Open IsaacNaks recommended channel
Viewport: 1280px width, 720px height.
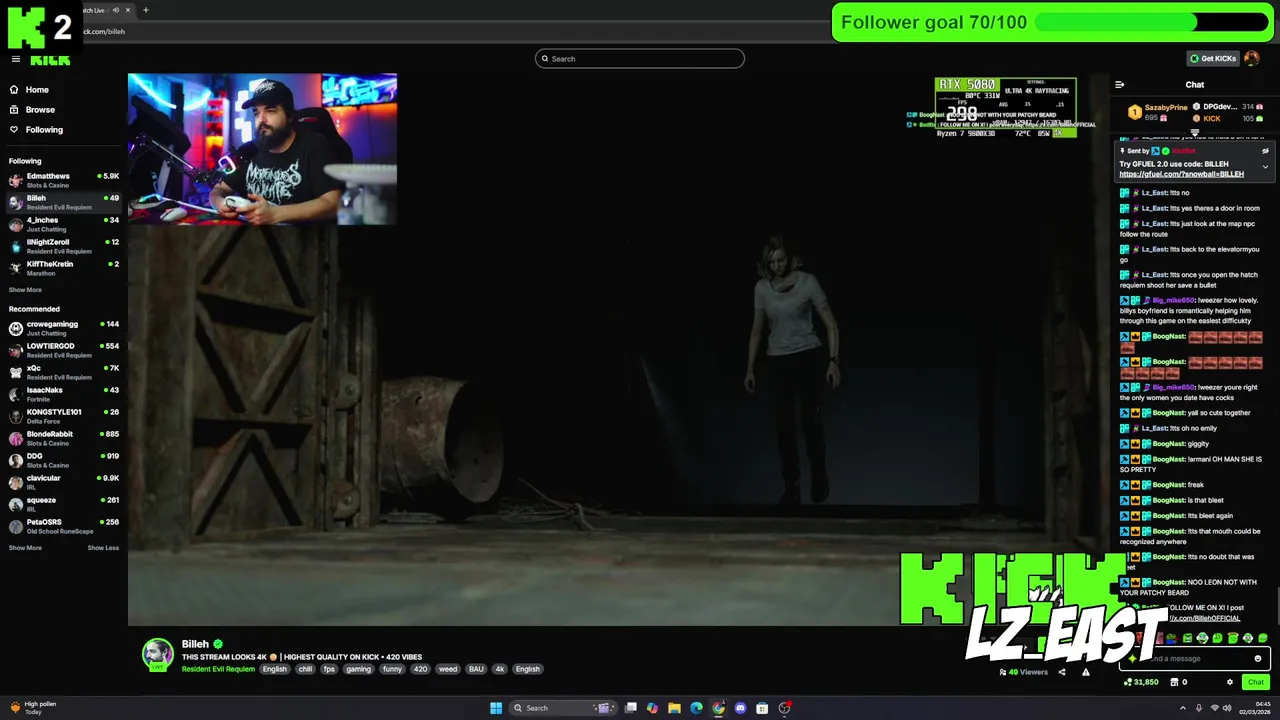pyautogui.click(x=63, y=394)
